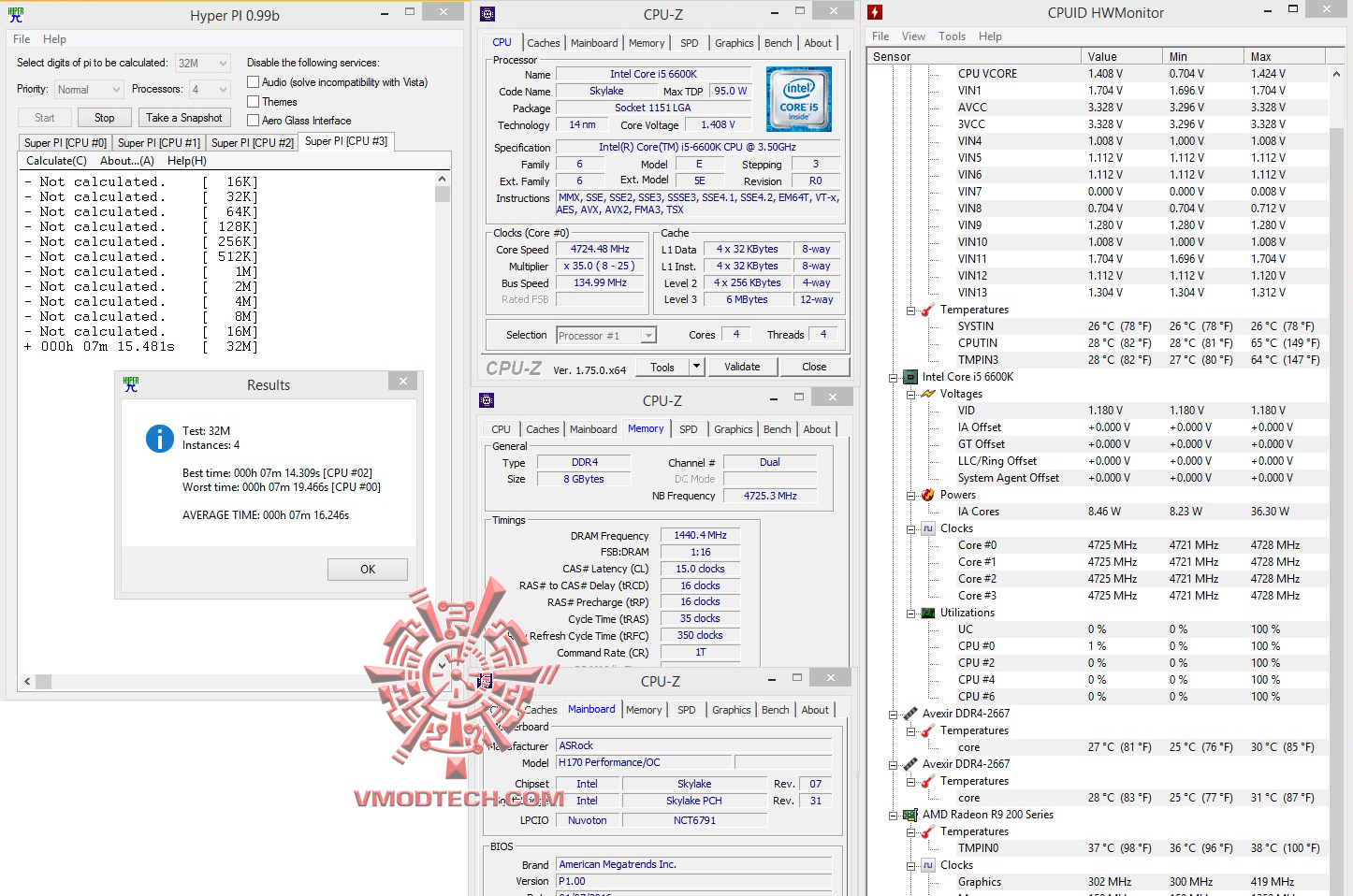
Task: Click the HWMonitor scrollbar up arrow
Action: [x=1335, y=73]
